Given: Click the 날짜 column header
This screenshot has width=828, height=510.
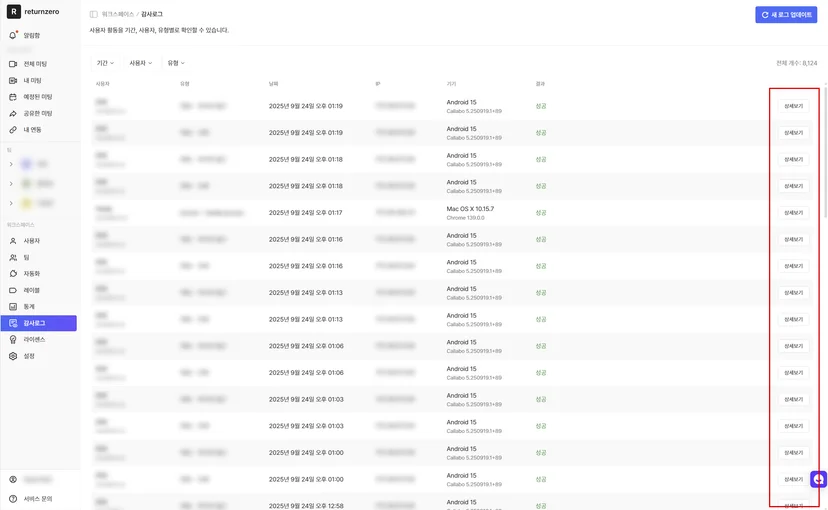Looking at the screenshot, I should tap(273, 84).
